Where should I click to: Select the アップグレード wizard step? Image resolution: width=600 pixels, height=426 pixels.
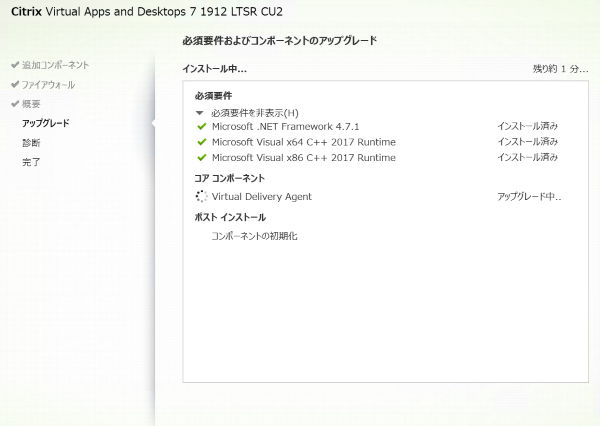pos(46,123)
